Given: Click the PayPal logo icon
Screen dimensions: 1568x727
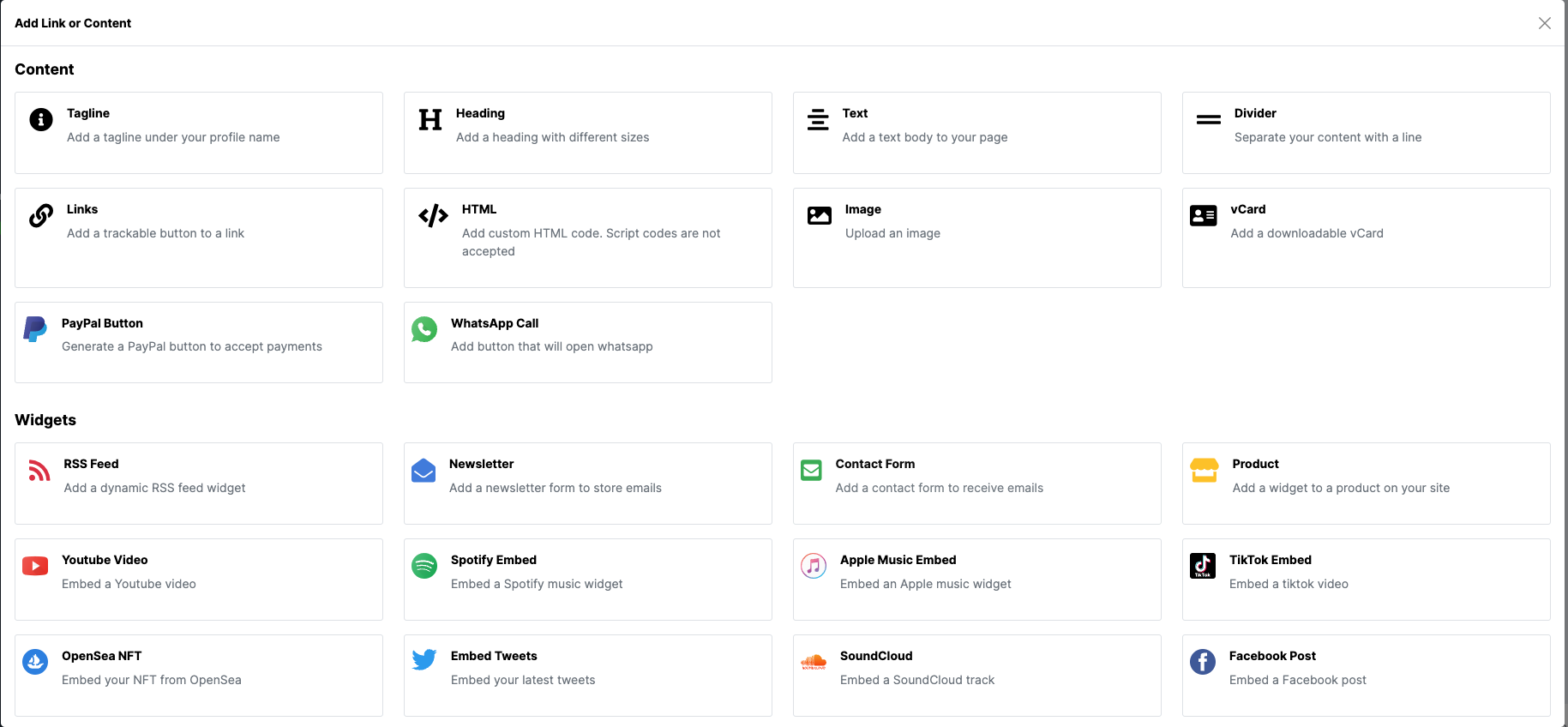Looking at the screenshot, I should 35,329.
